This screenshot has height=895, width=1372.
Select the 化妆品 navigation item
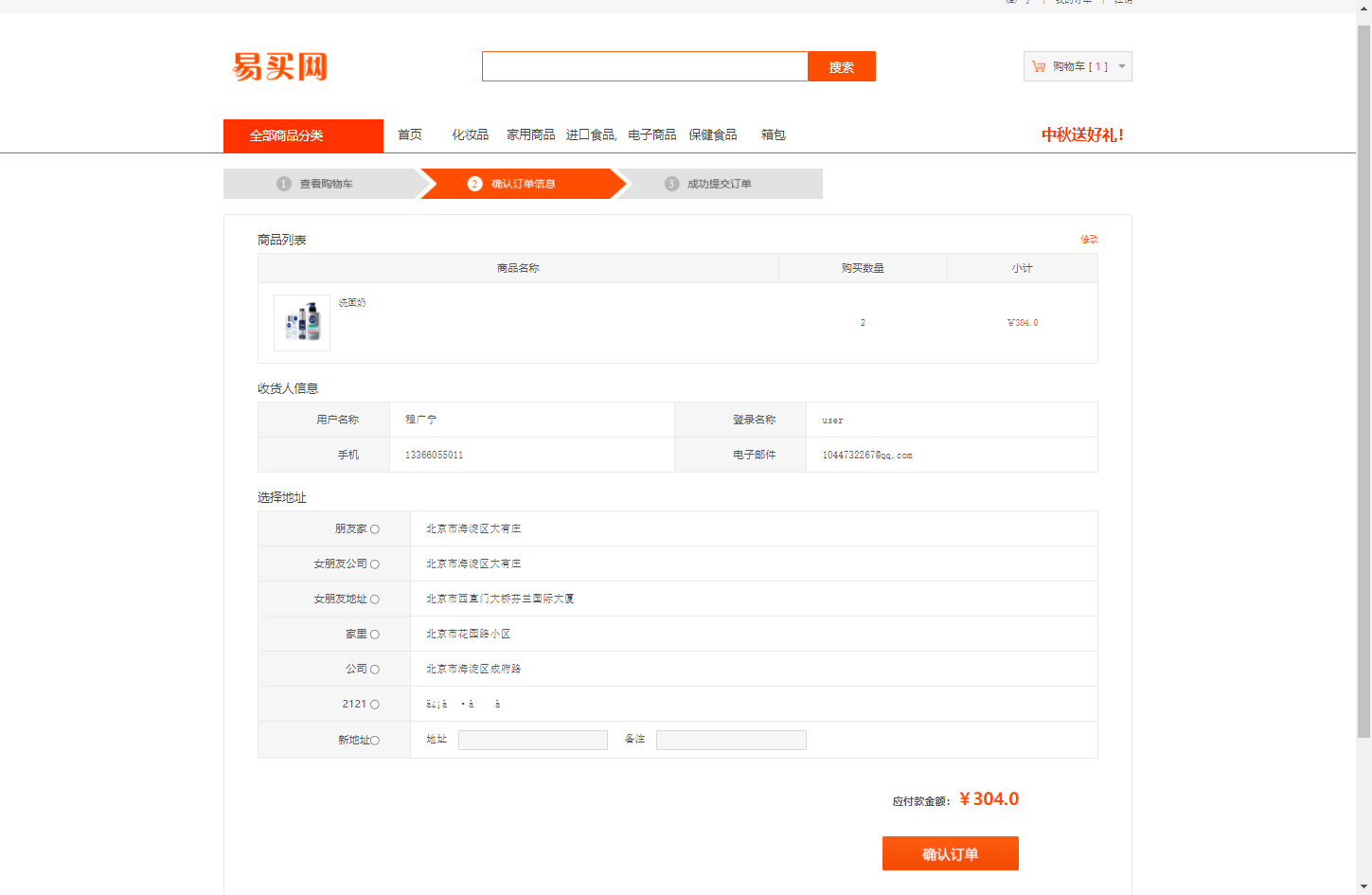(471, 134)
